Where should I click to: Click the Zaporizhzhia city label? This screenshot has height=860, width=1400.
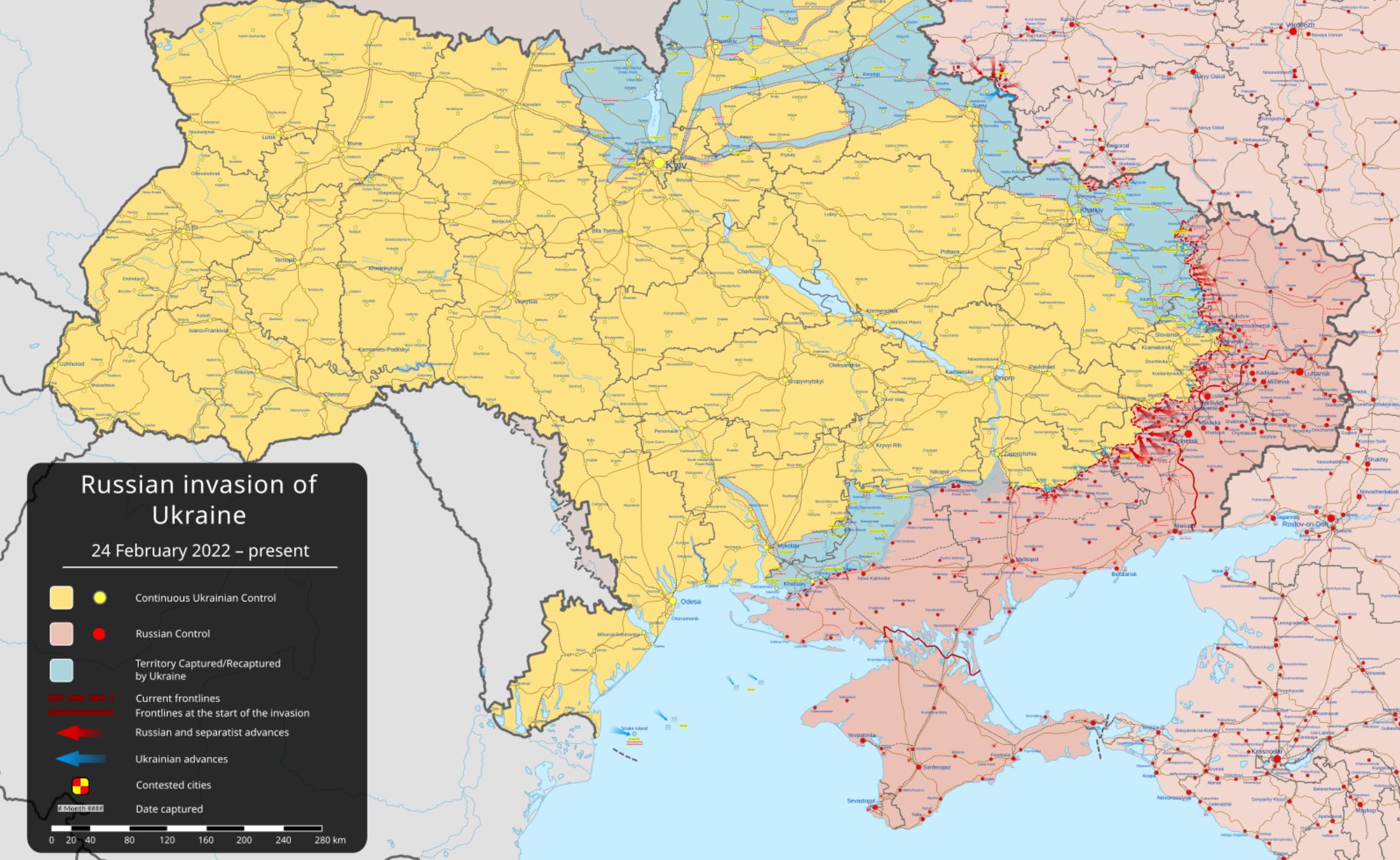(x=1020, y=453)
